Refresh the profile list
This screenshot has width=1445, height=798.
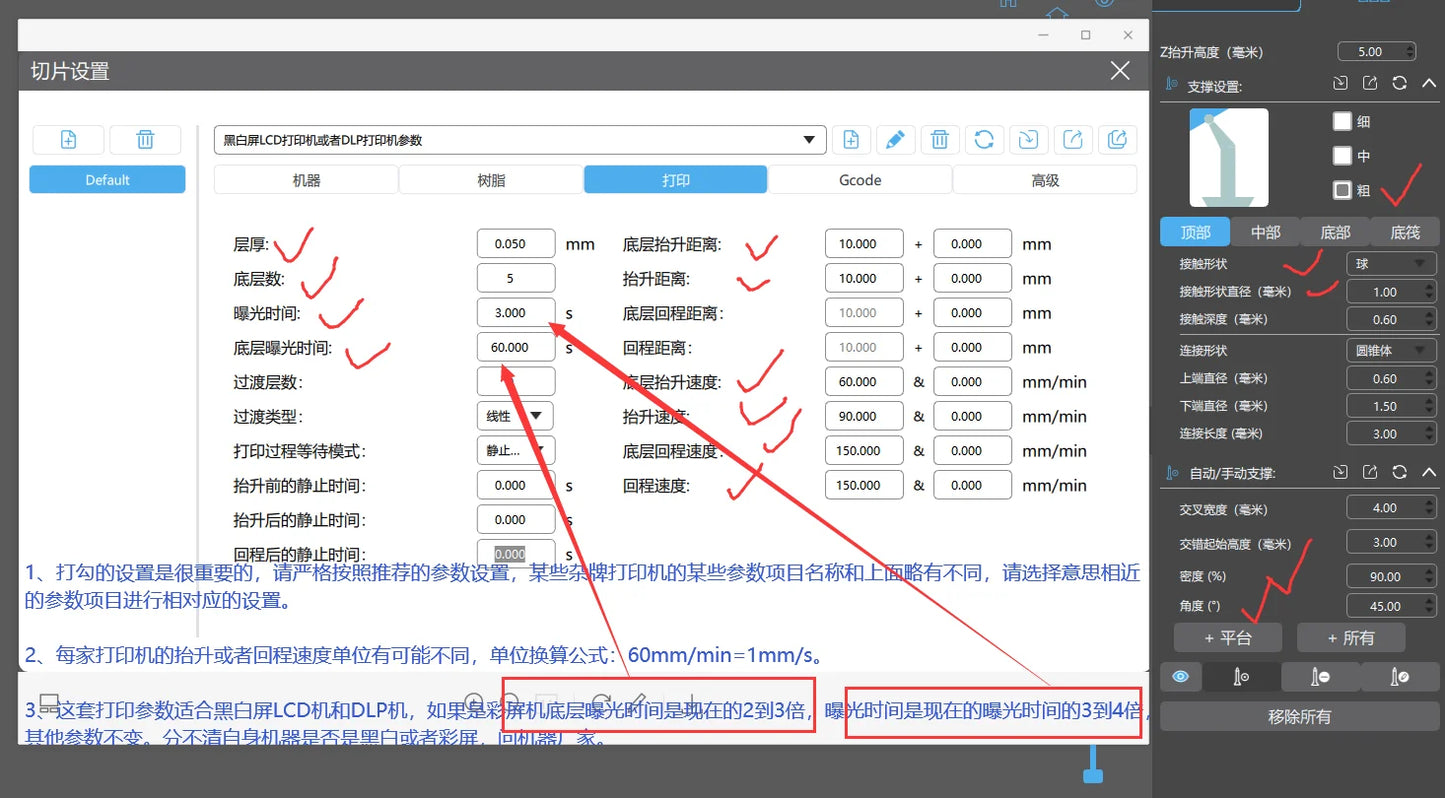pos(984,139)
